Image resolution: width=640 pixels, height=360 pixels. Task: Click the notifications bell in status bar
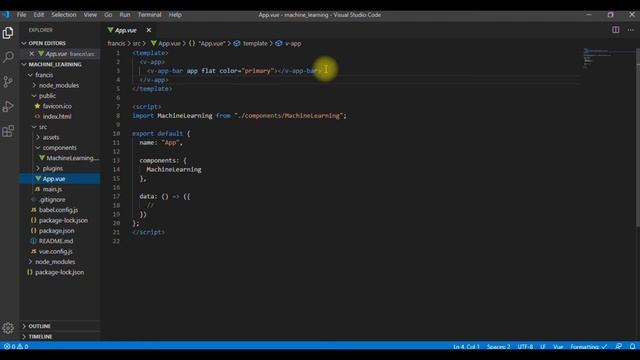[x=632, y=346]
